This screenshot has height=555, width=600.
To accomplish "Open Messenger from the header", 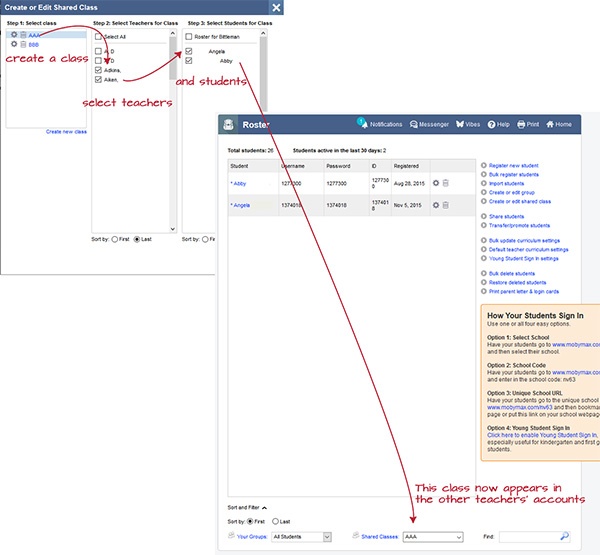I will (x=429, y=124).
